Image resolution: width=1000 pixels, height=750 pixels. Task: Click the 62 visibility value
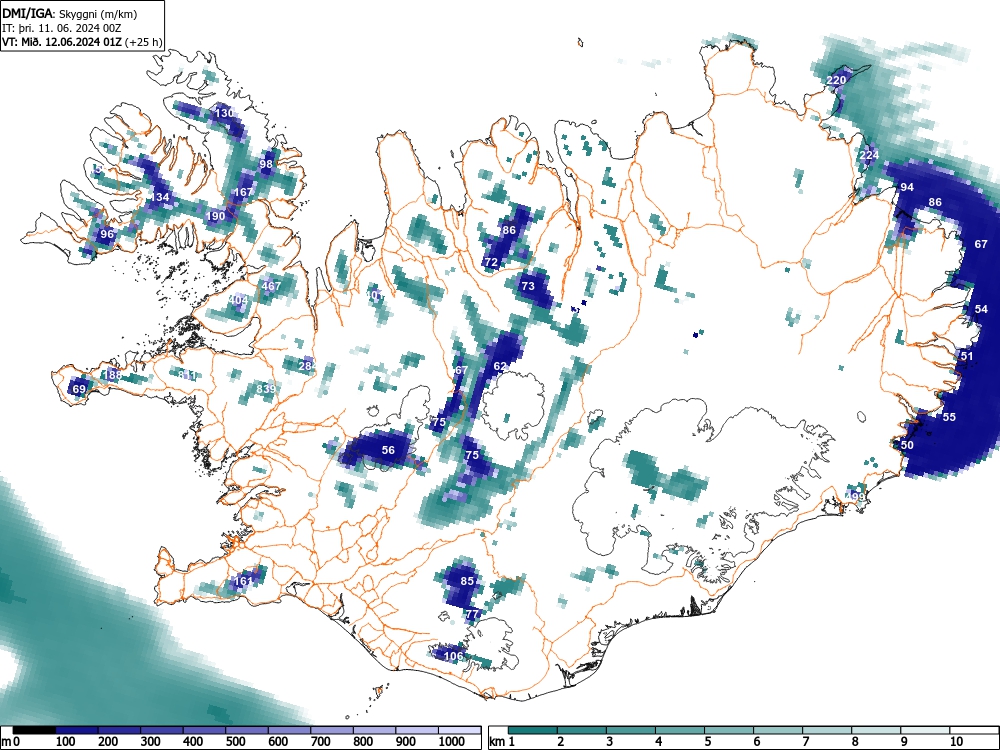(500, 366)
